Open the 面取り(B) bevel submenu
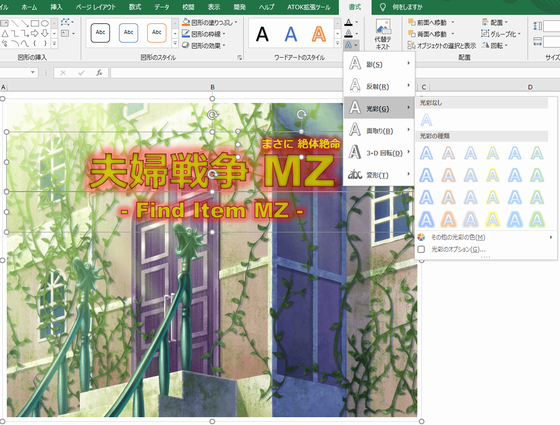This screenshot has width=560, height=425. pos(379,130)
